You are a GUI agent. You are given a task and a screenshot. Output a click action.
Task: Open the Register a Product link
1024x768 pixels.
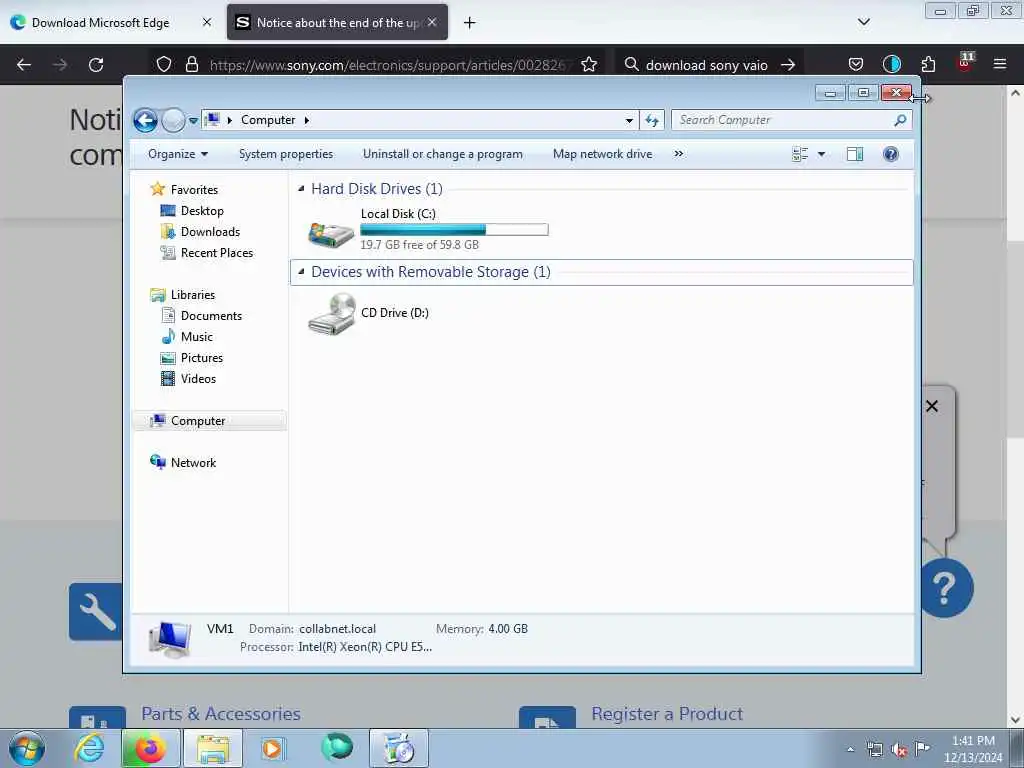click(667, 714)
